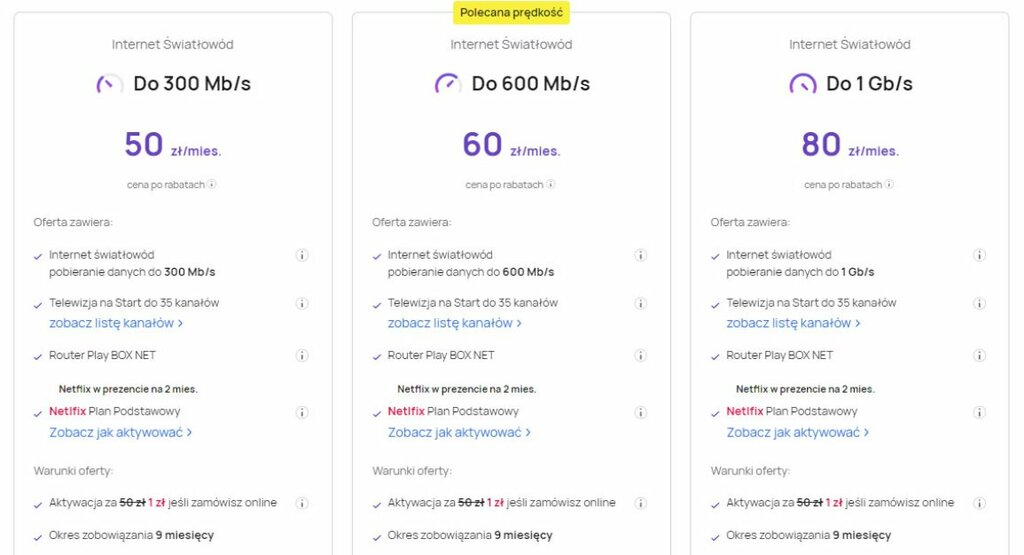Click the yellow 'Polecana prędkość' badge
1024x555 pixels.
(x=511, y=12)
